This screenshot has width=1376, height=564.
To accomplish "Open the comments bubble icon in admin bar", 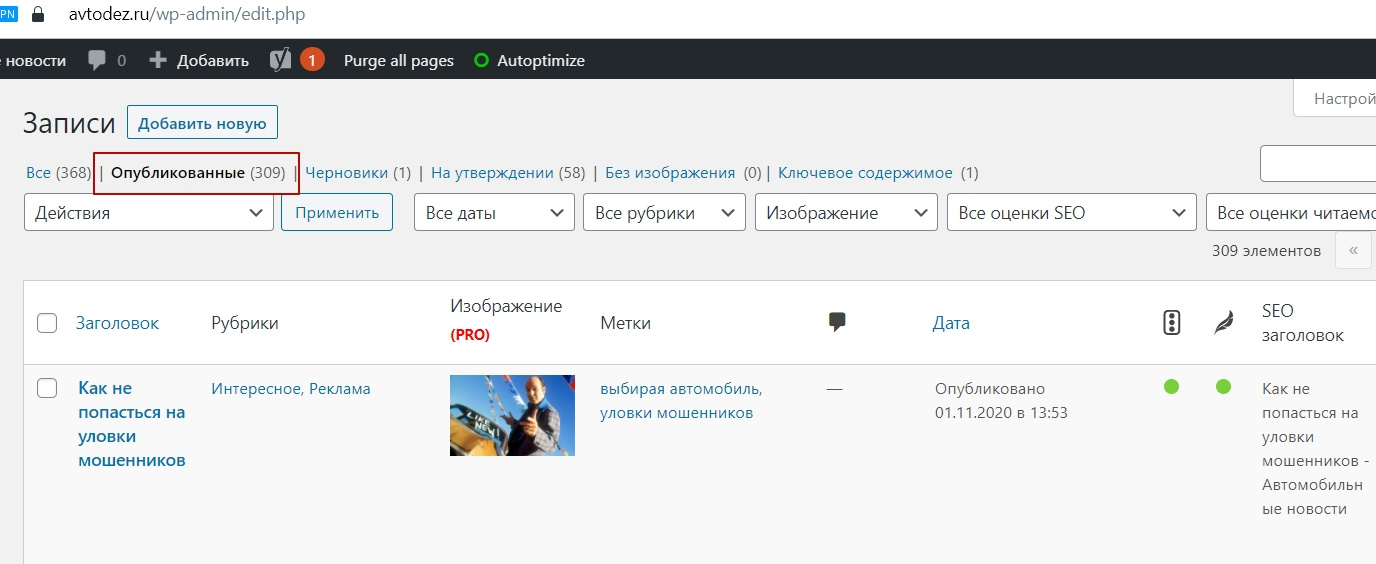I will [97, 60].
